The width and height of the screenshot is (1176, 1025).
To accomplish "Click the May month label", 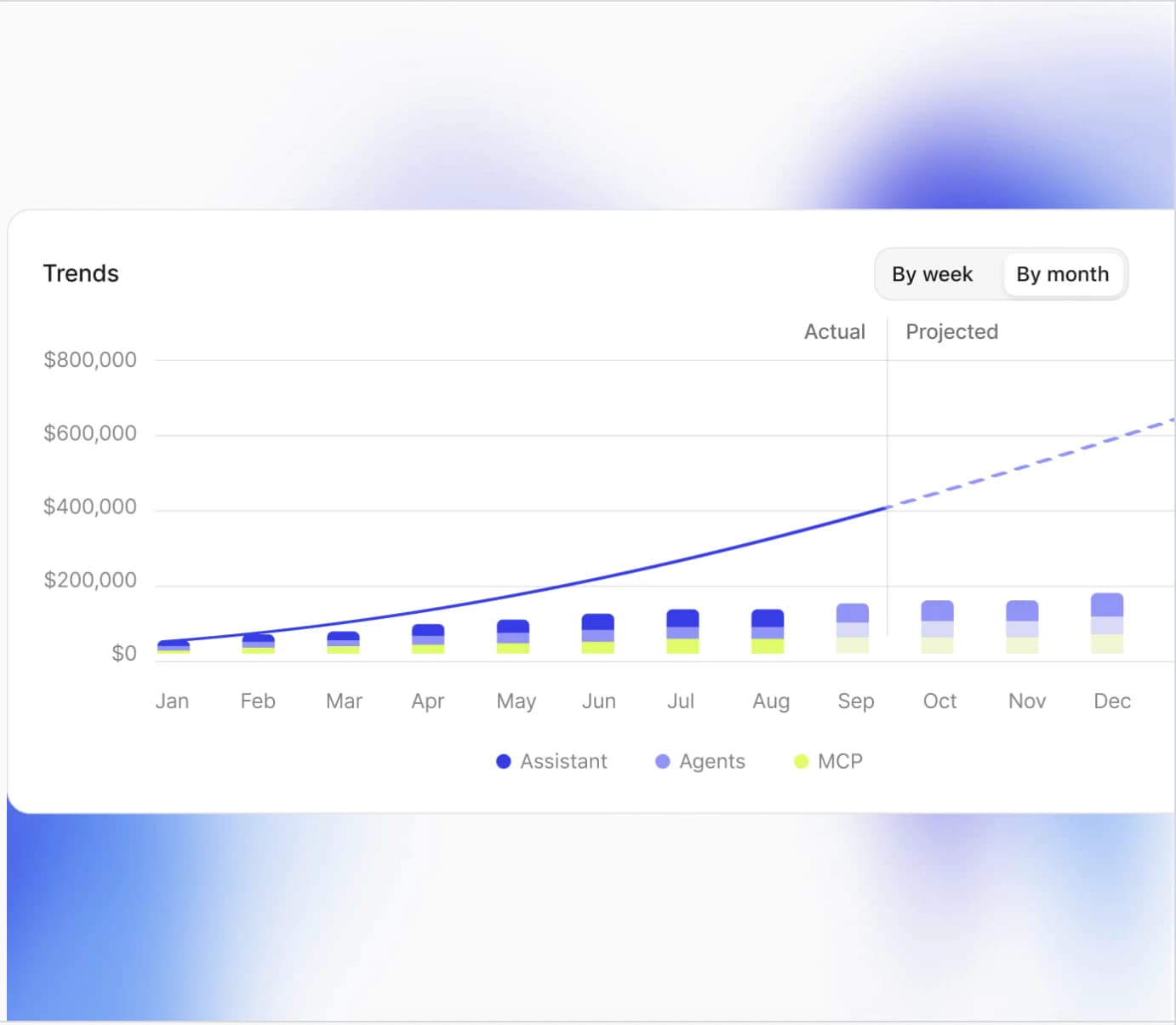I will point(517,701).
